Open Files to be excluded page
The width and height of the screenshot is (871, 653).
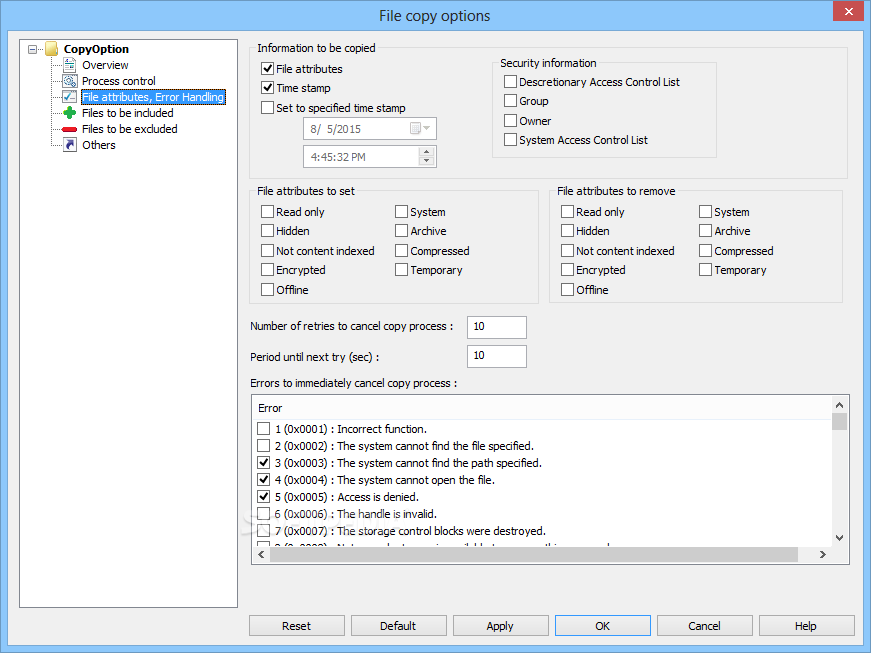point(129,129)
